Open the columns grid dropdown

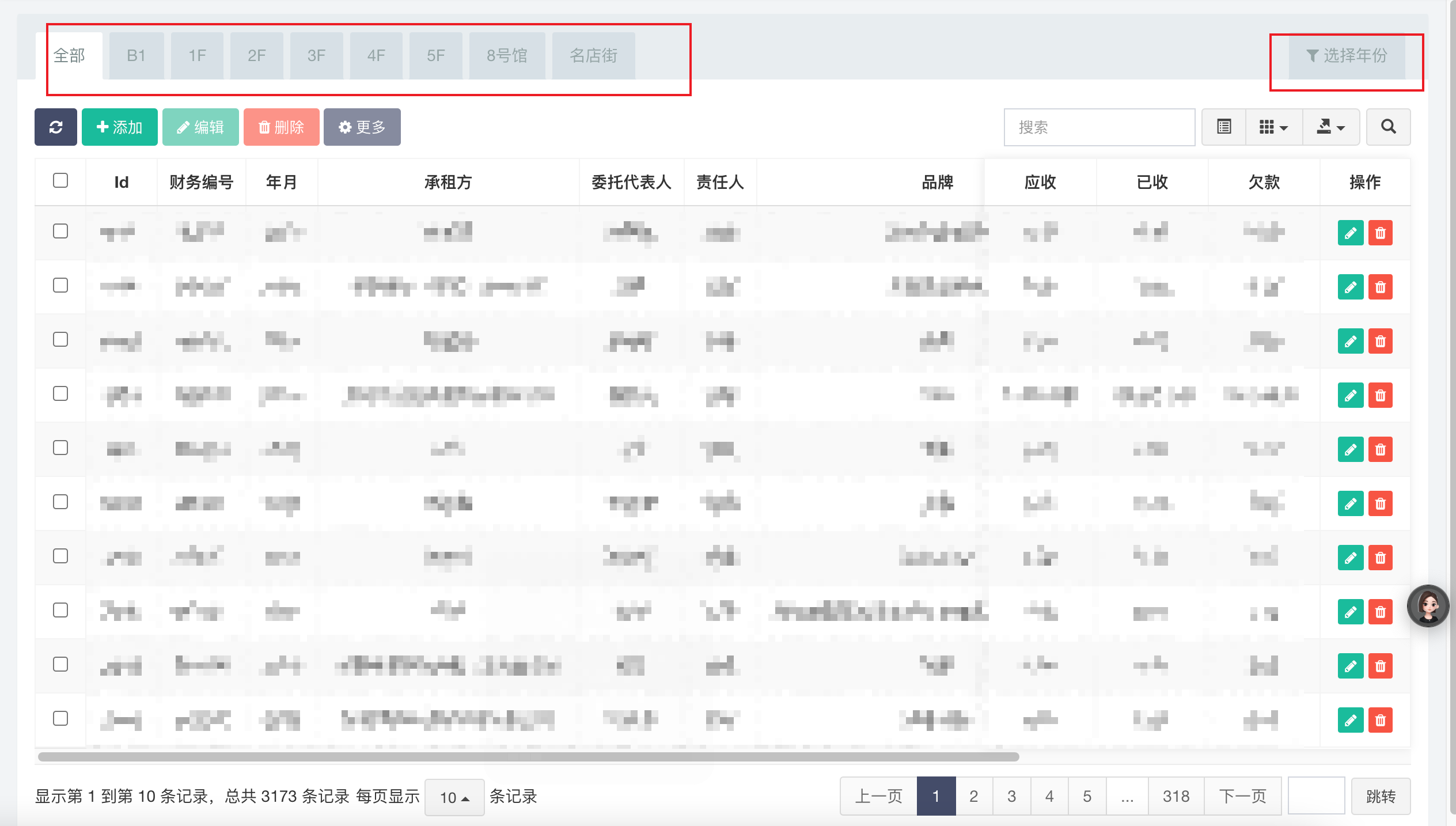pos(1273,127)
